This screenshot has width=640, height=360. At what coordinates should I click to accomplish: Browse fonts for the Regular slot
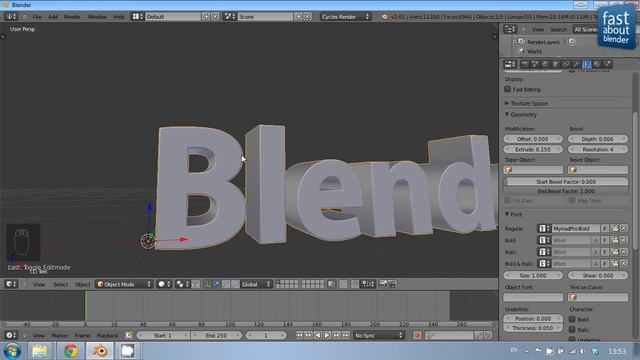click(x=543, y=229)
